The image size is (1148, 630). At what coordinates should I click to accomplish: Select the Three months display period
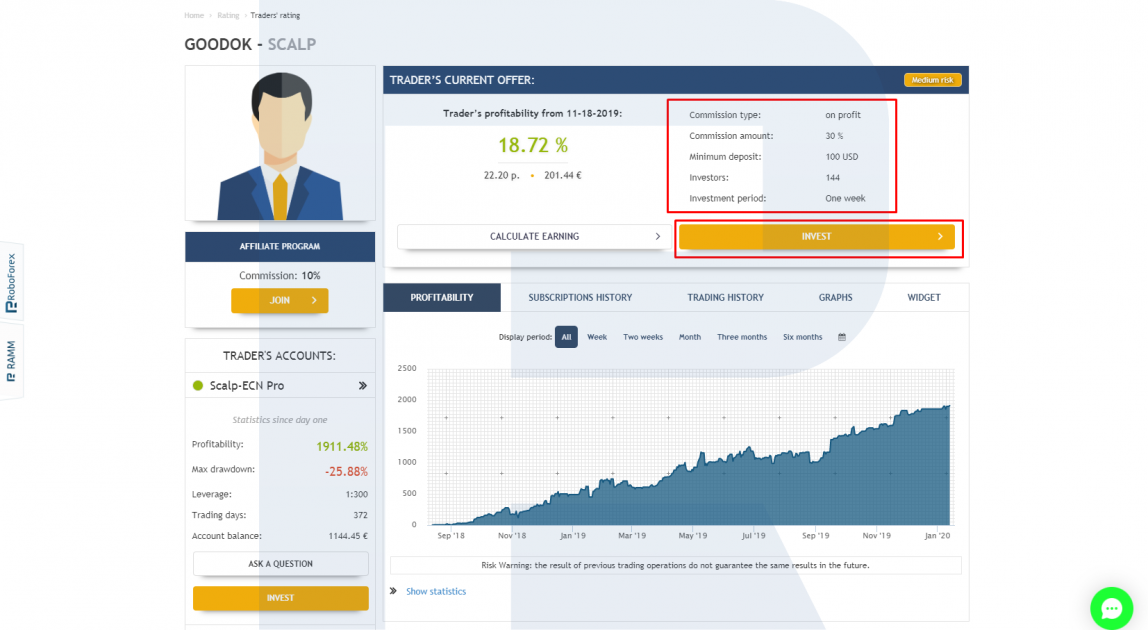[x=742, y=337]
